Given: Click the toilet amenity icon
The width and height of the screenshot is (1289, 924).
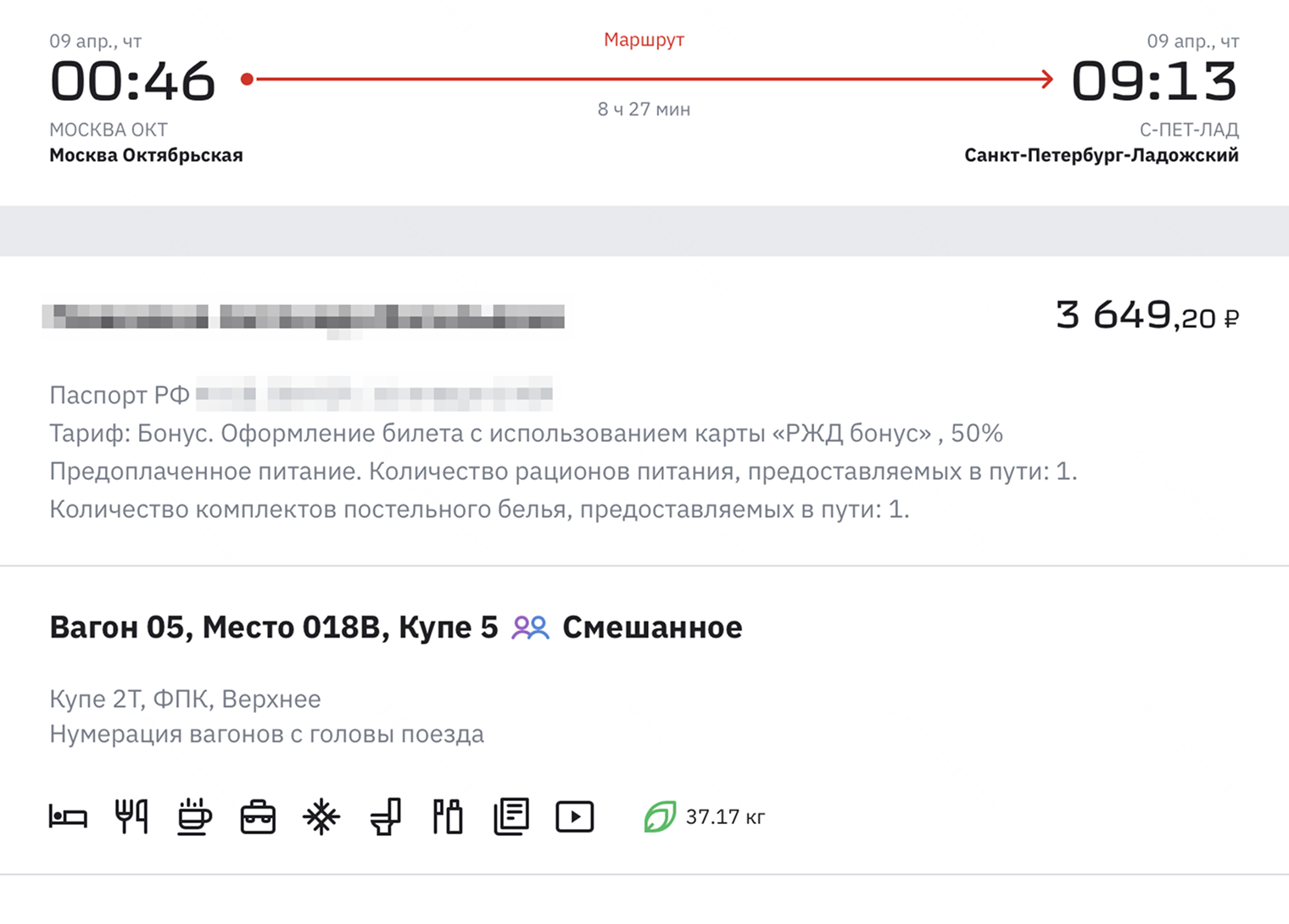Looking at the screenshot, I should [x=385, y=817].
